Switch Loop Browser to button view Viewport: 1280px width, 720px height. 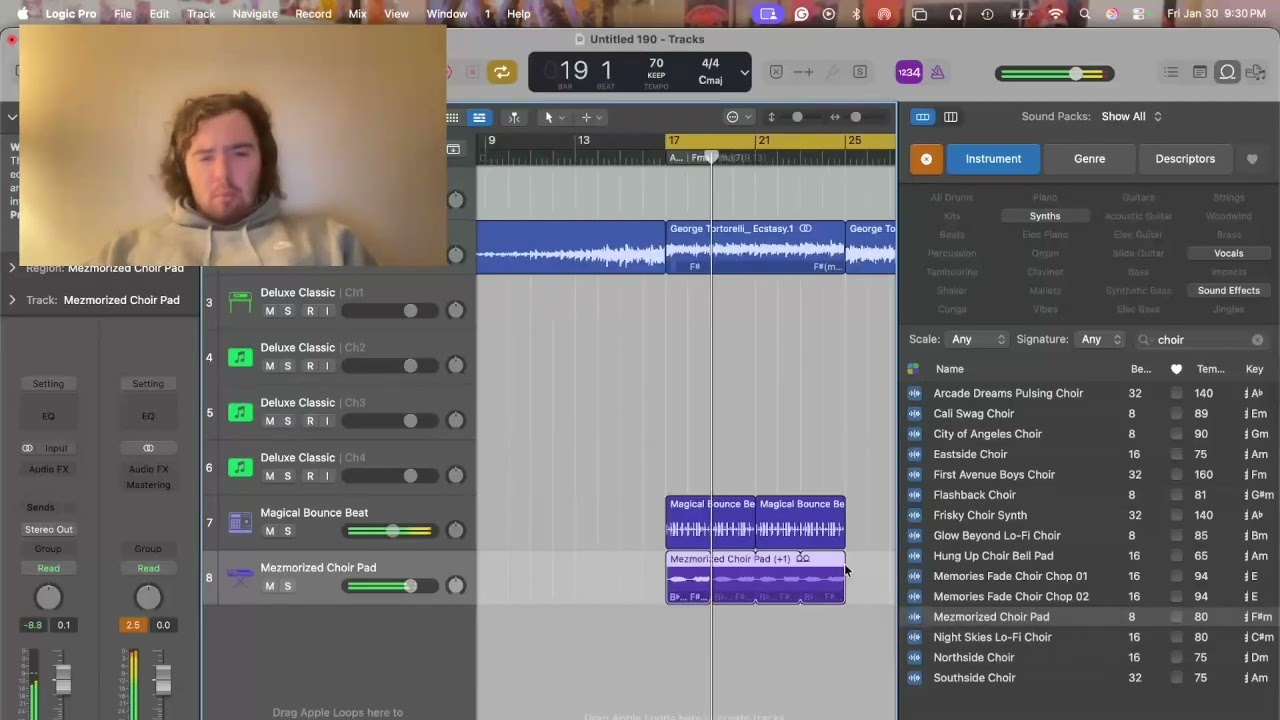922,117
